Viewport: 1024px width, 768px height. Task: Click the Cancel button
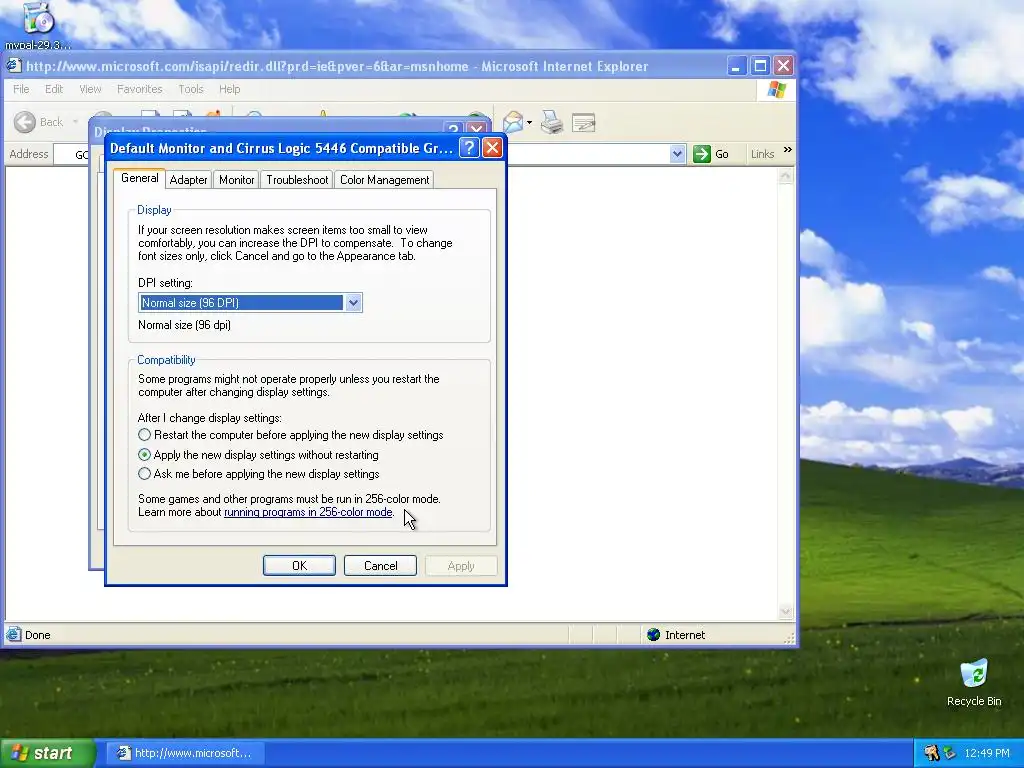[x=380, y=566]
